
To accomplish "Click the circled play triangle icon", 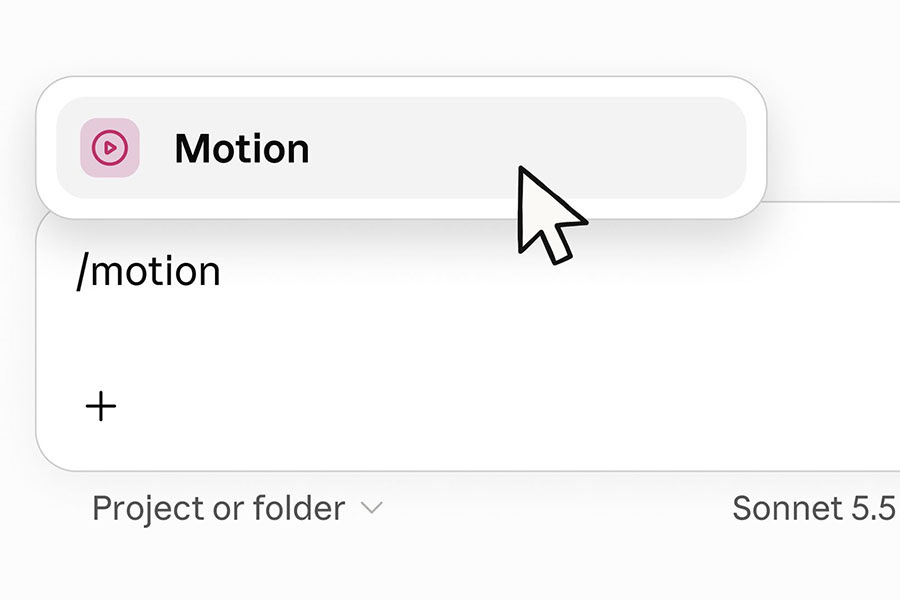I will pyautogui.click(x=110, y=148).
